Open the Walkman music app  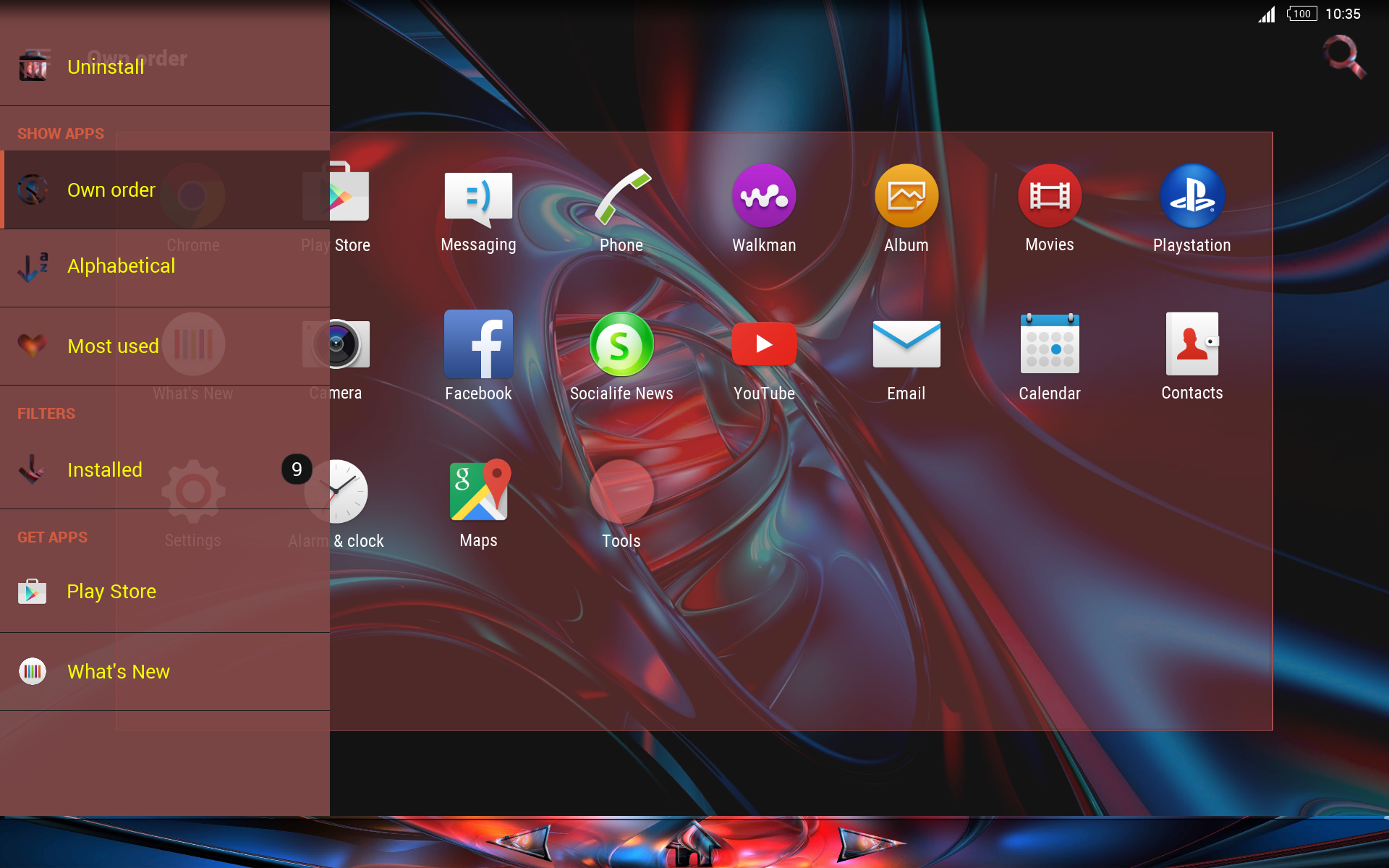point(764,210)
